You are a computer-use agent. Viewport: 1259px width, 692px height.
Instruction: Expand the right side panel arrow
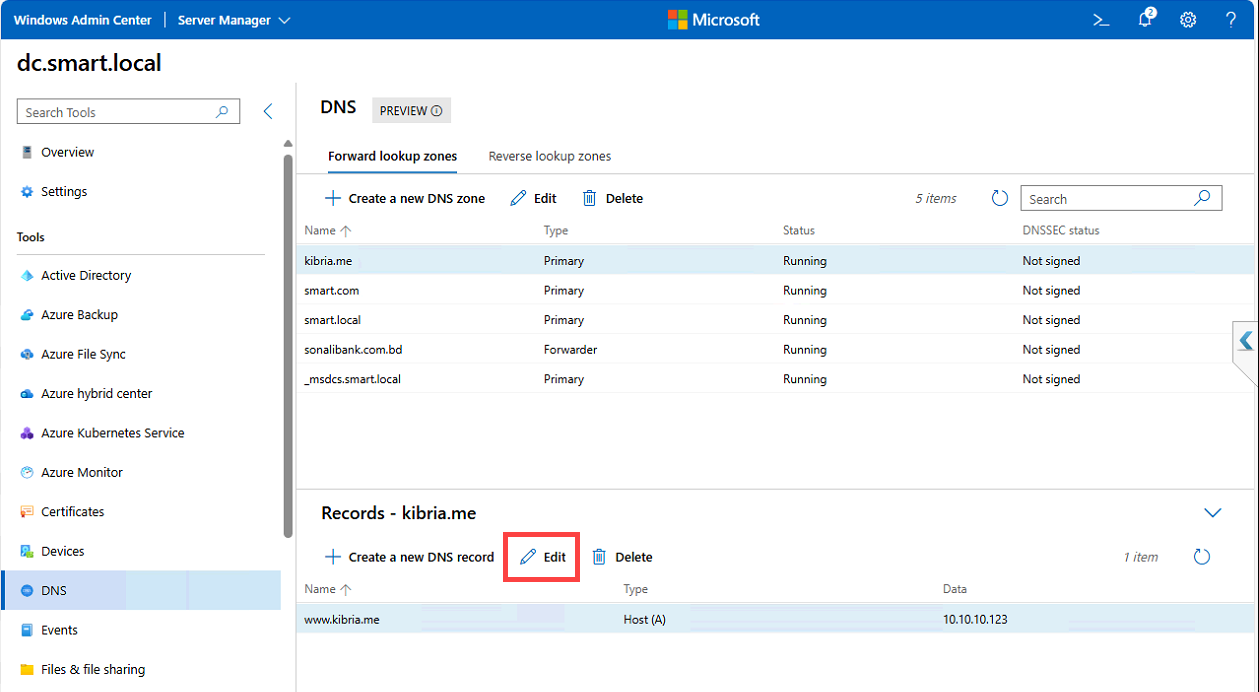tap(1246, 341)
